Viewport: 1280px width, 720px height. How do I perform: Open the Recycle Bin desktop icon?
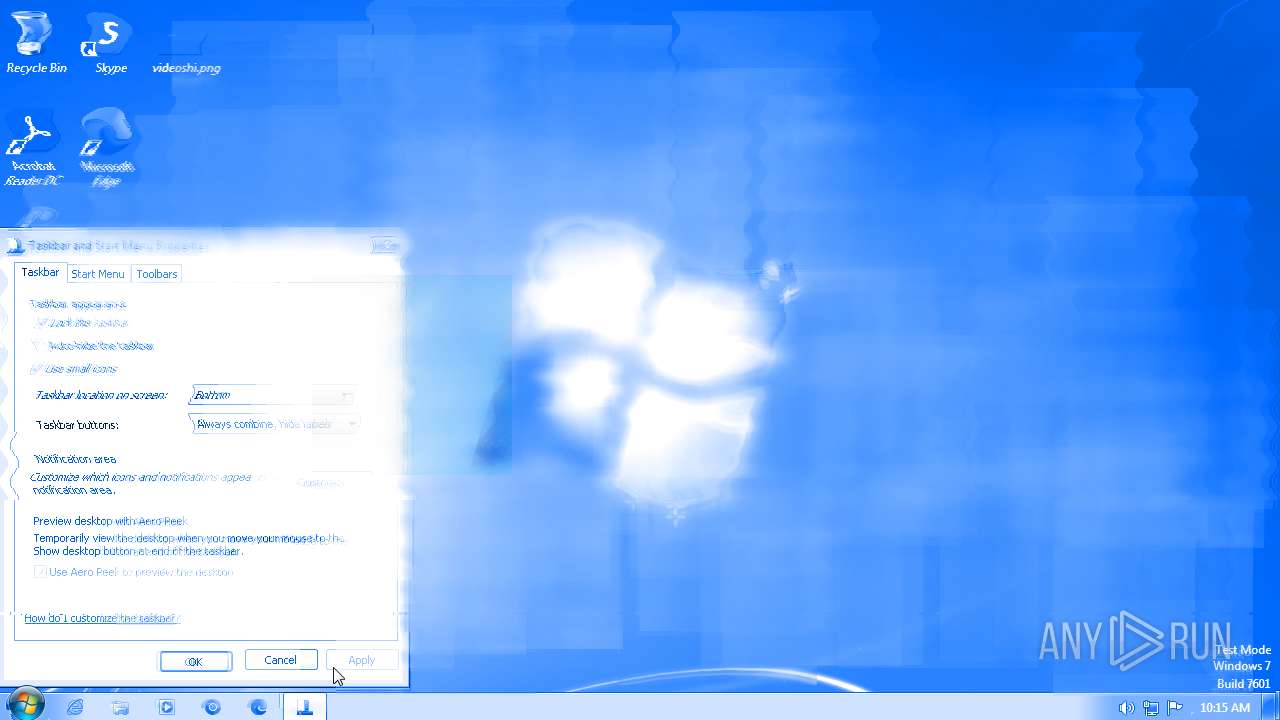[36, 43]
